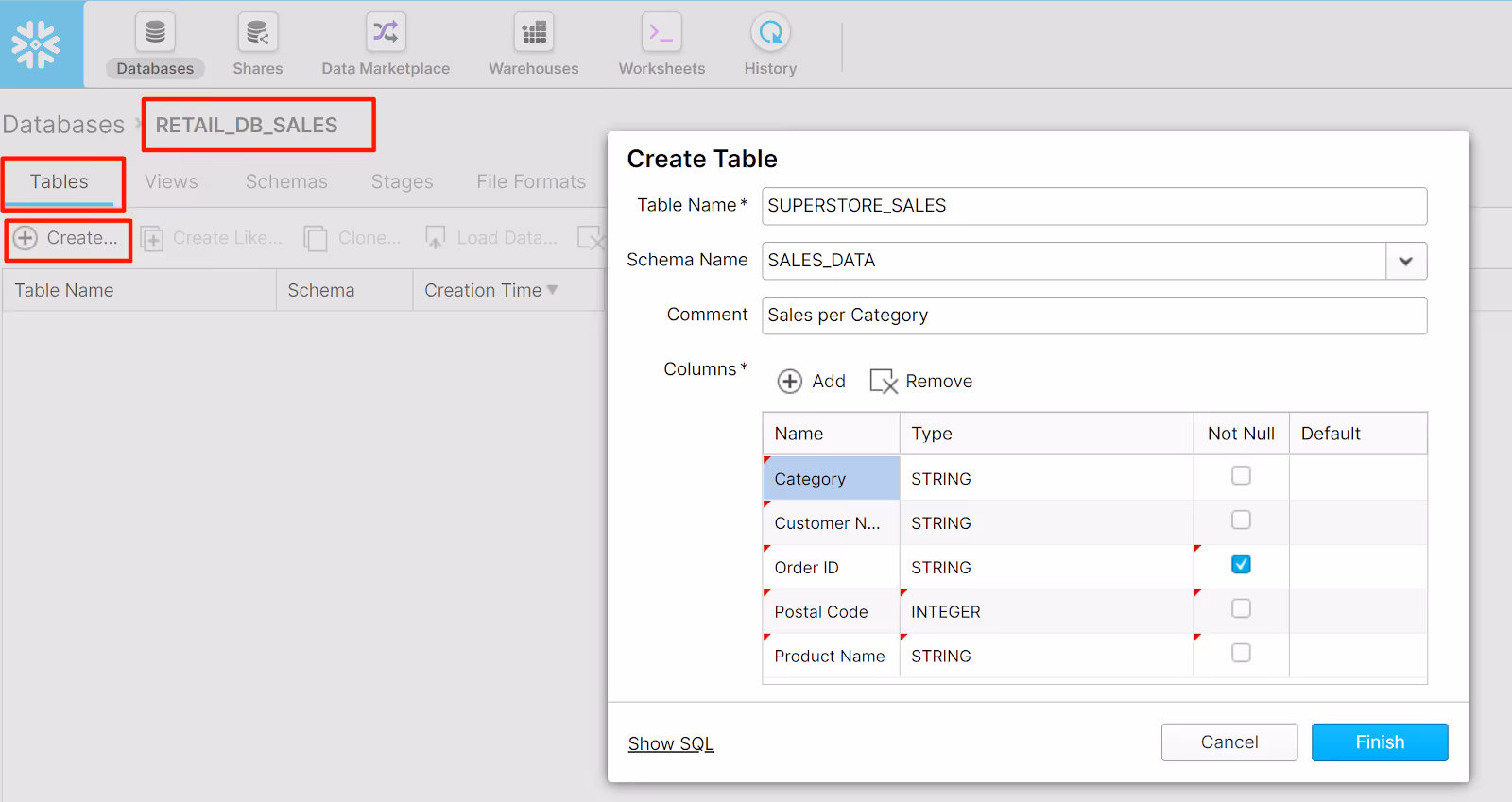Click STRING type in Customer N... row

click(x=1046, y=522)
